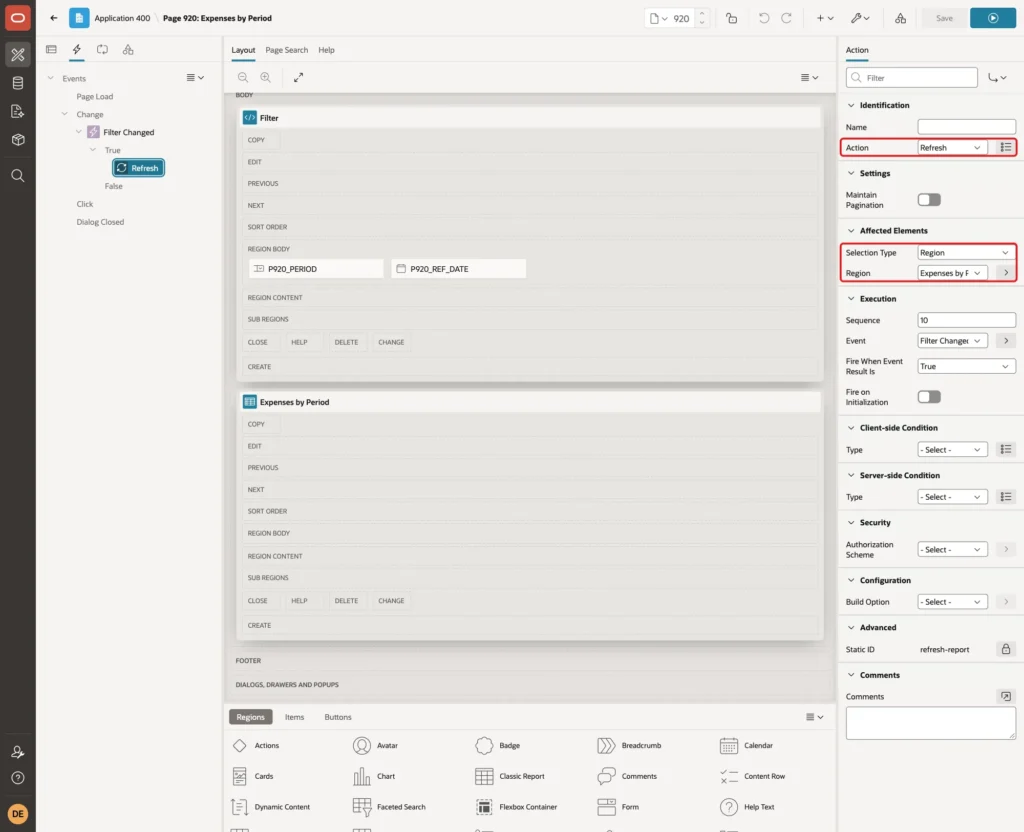Image resolution: width=1024 pixels, height=832 pixels.
Task: Open Client-side Condition Type dropdown
Action: point(952,450)
